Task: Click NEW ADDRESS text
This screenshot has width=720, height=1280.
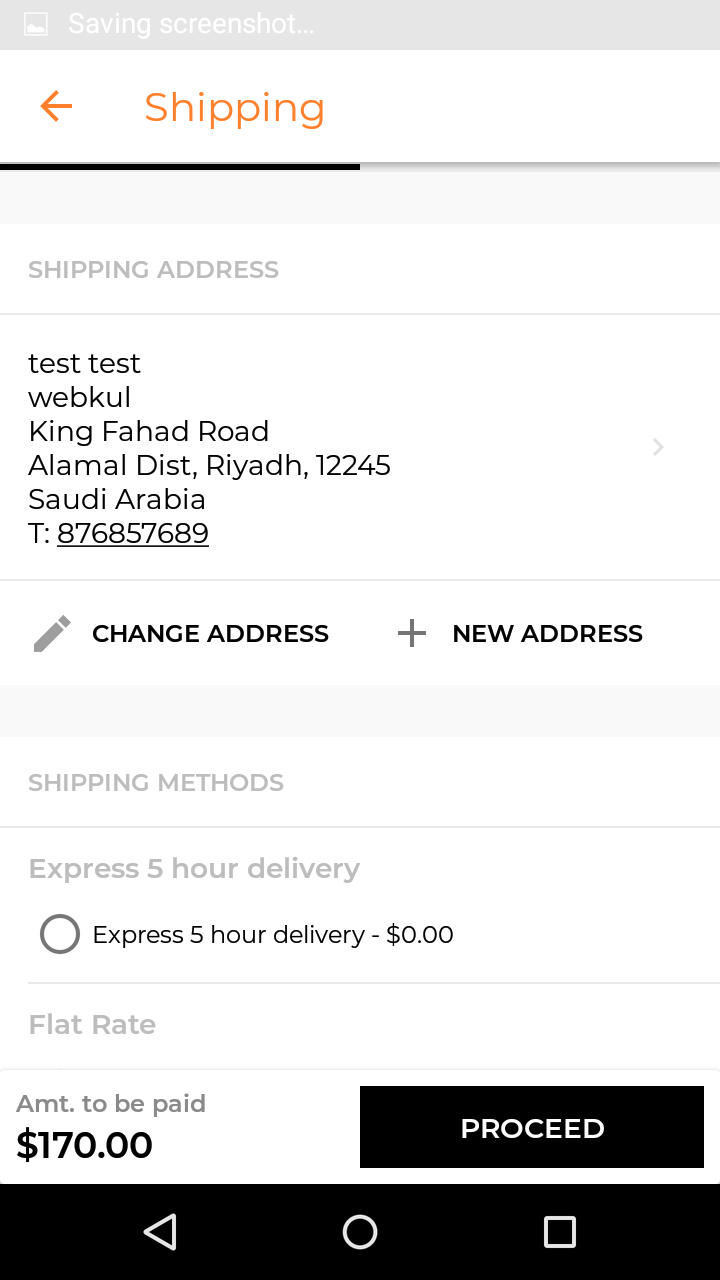Action: pyautogui.click(x=547, y=634)
